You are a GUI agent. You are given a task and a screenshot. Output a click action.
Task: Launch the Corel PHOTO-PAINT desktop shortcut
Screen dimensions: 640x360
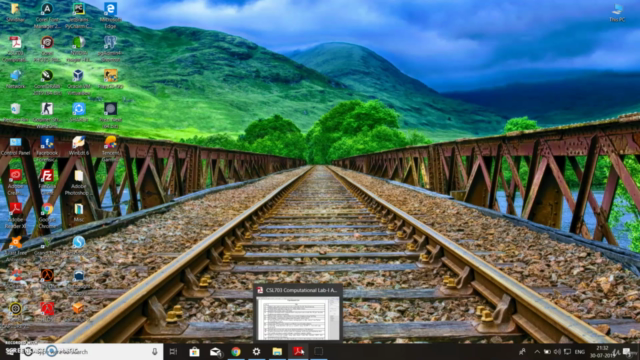(47, 49)
